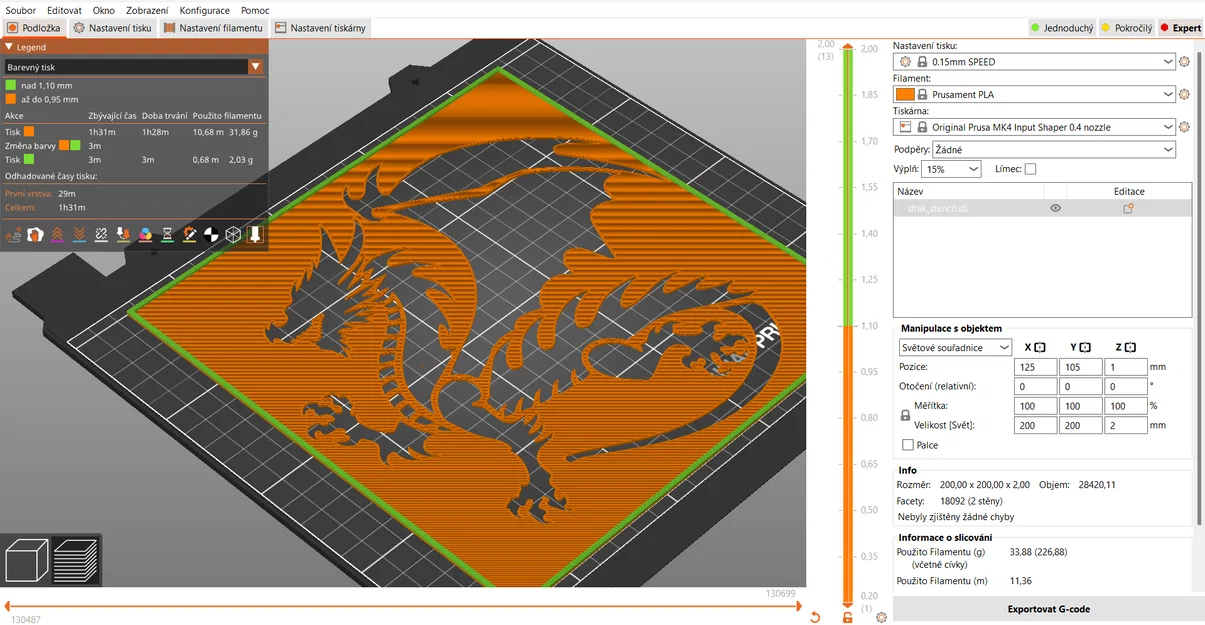Toggle retractions visibility (downward chevrons icon)

tap(78, 234)
